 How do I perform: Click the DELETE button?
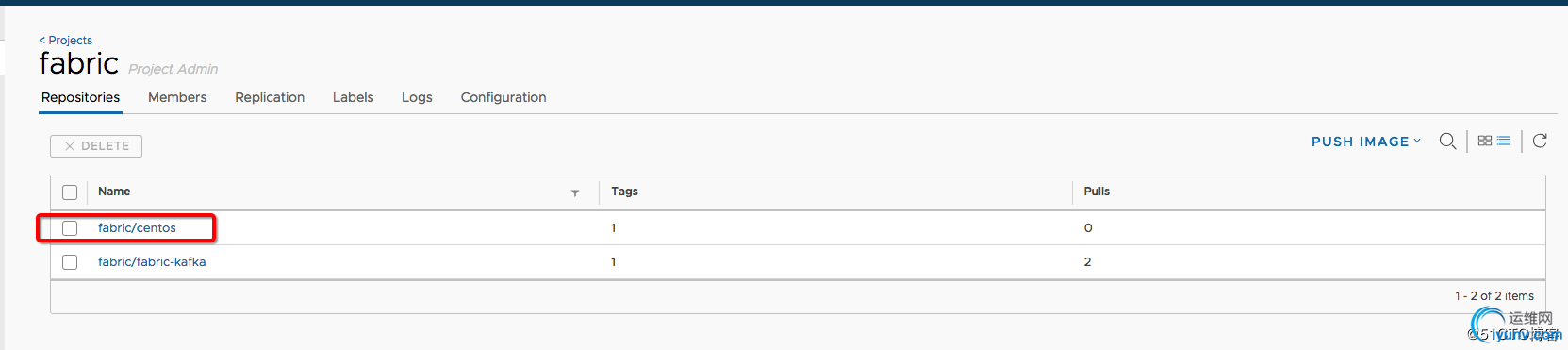[96, 146]
